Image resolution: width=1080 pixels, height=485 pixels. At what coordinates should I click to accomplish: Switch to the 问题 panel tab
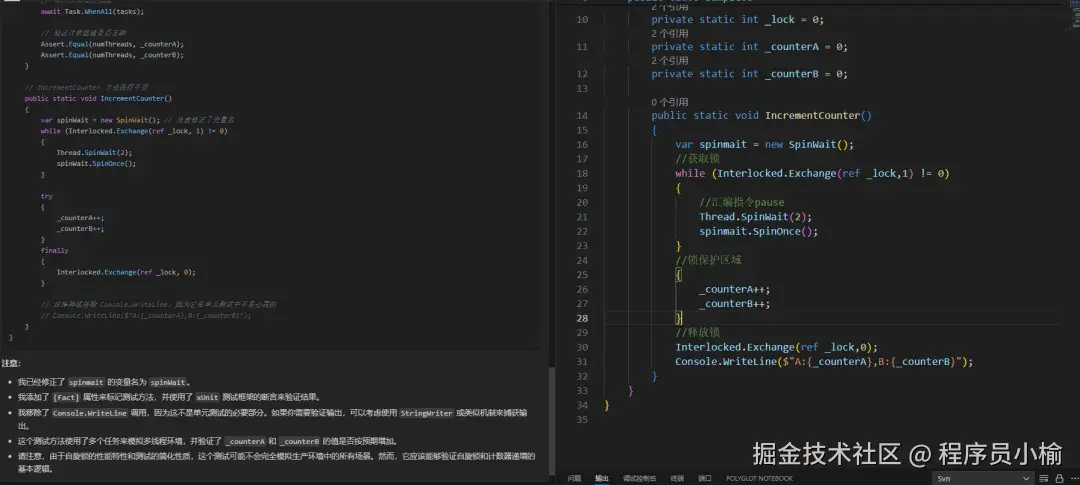point(574,478)
